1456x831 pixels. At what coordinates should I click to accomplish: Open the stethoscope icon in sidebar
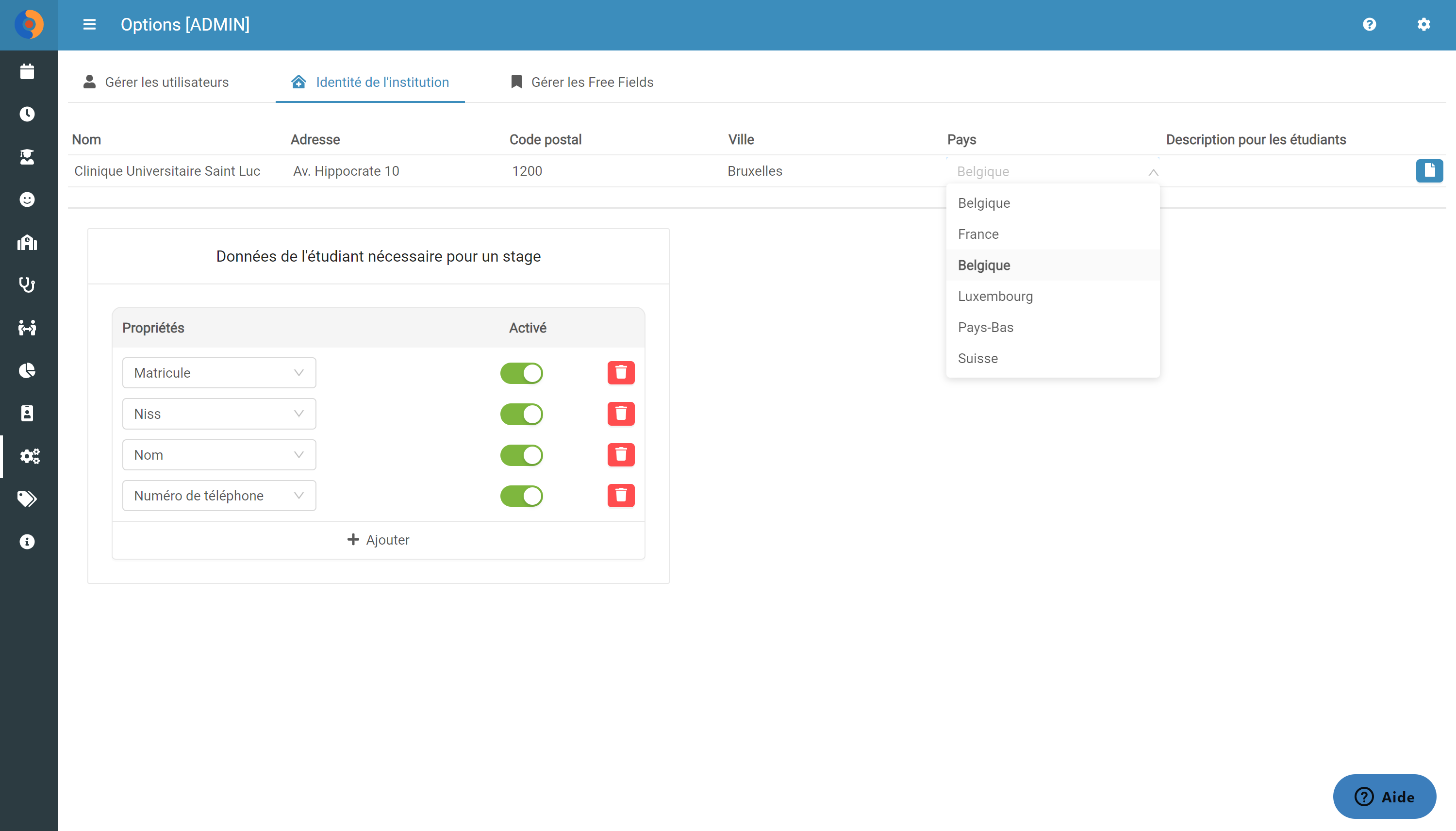(27, 285)
